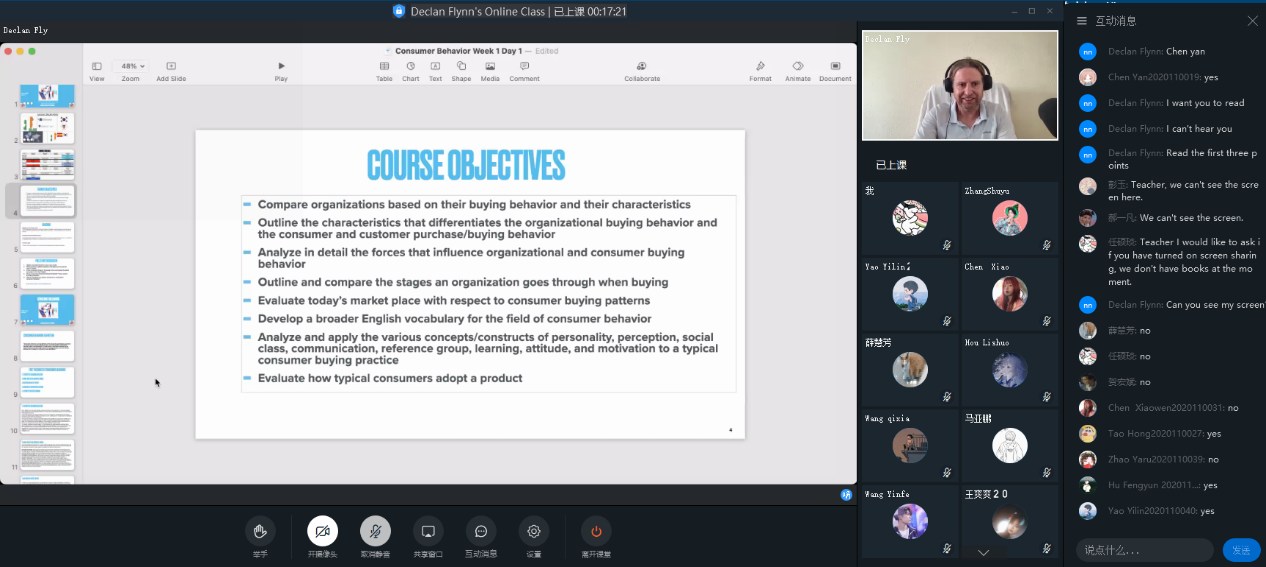The height and width of the screenshot is (567, 1266).
Task: Click the Play icon in the Keynote toolbar
Action: [x=281, y=66]
